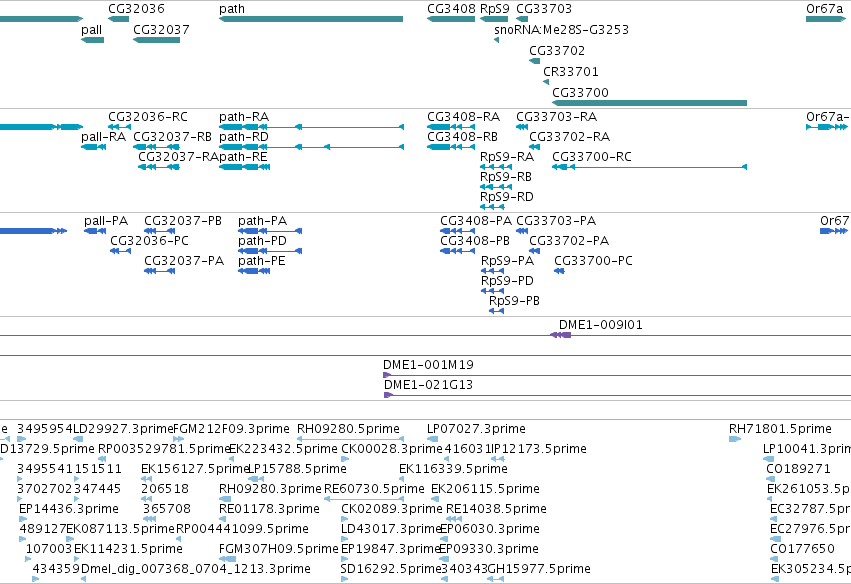Click the CG3408-PB protein label

(475, 242)
